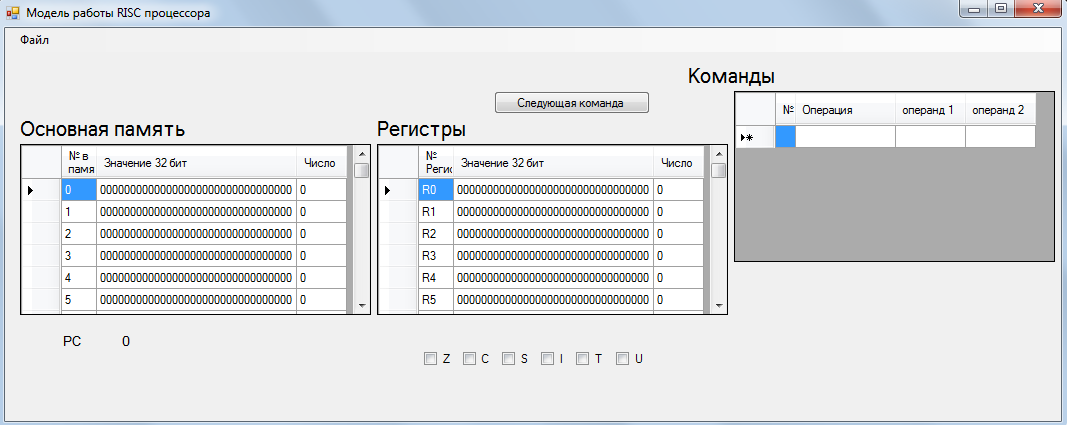Toggle the T flag checkbox
1067x425 pixels.
pos(583,358)
